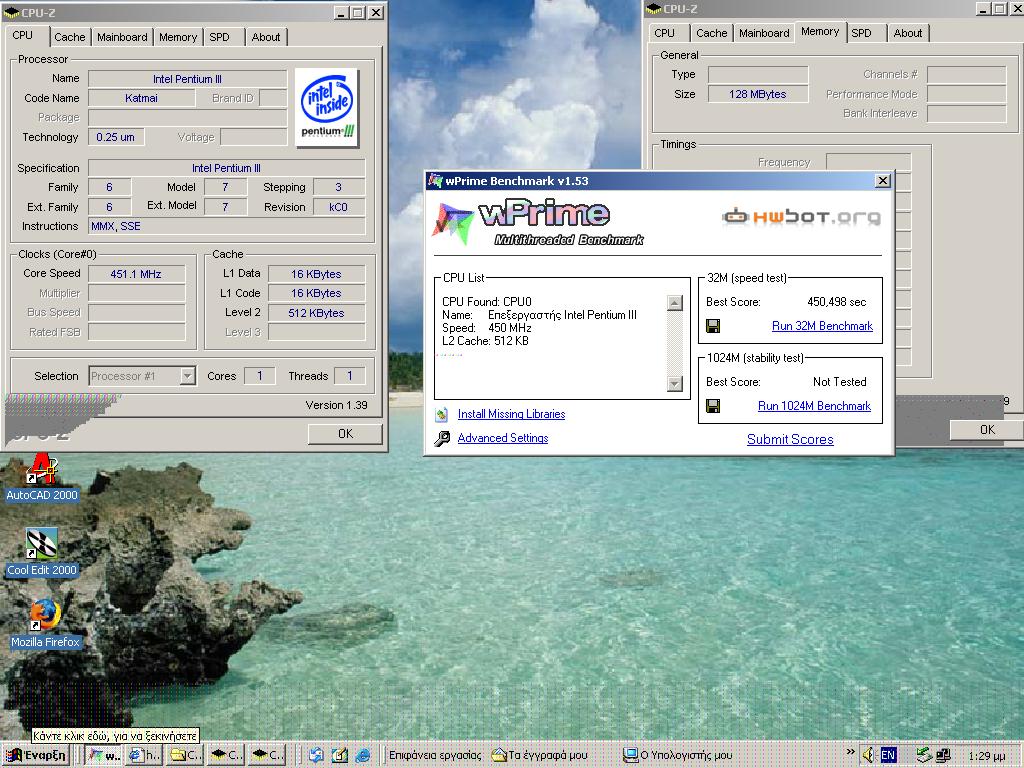Image resolution: width=1024 pixels, height=768 pixels.
Task: Click the first quick launch icon on taskbar
Action: (x=316, y=755)
